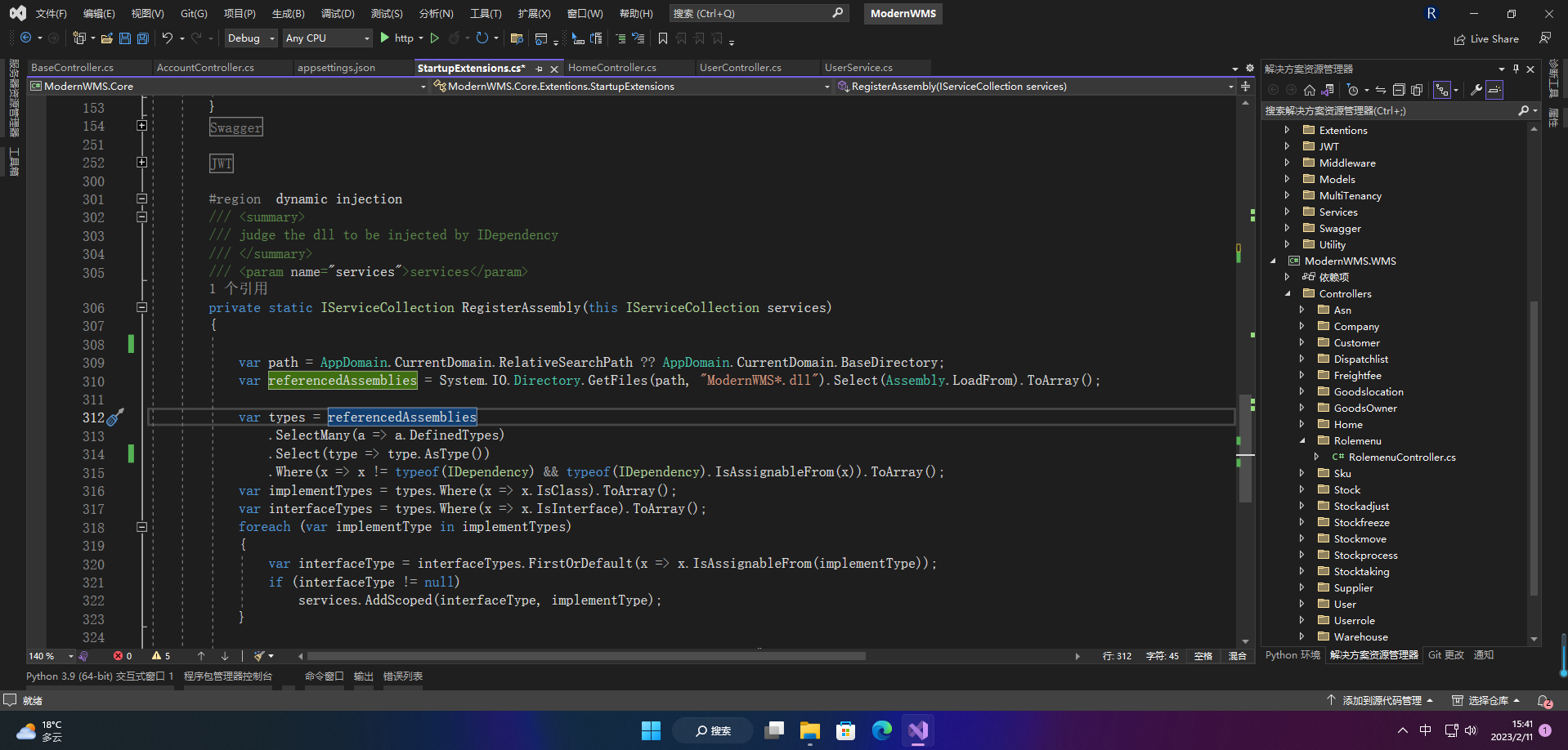Expand the Middleware folder in Solution Explorer
Viewport: 1568px width, 750px height.
(1287, 163)
